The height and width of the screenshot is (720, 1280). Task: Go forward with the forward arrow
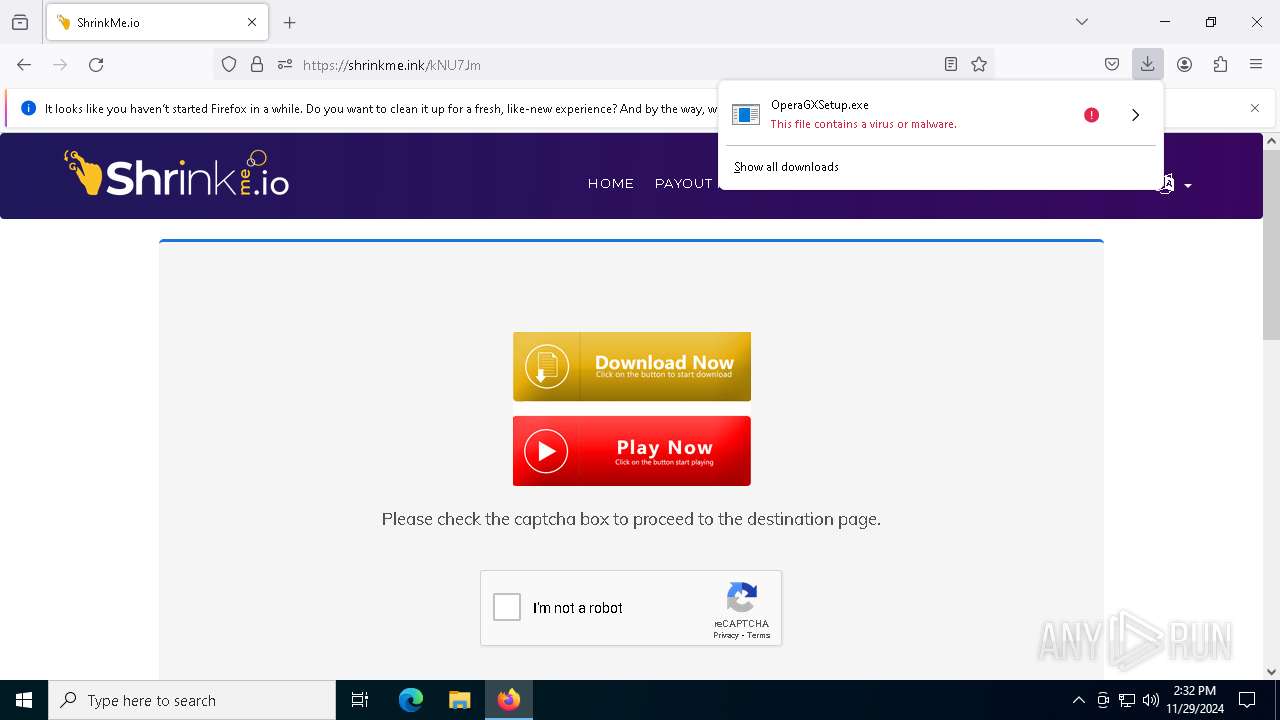coord(60,64)
